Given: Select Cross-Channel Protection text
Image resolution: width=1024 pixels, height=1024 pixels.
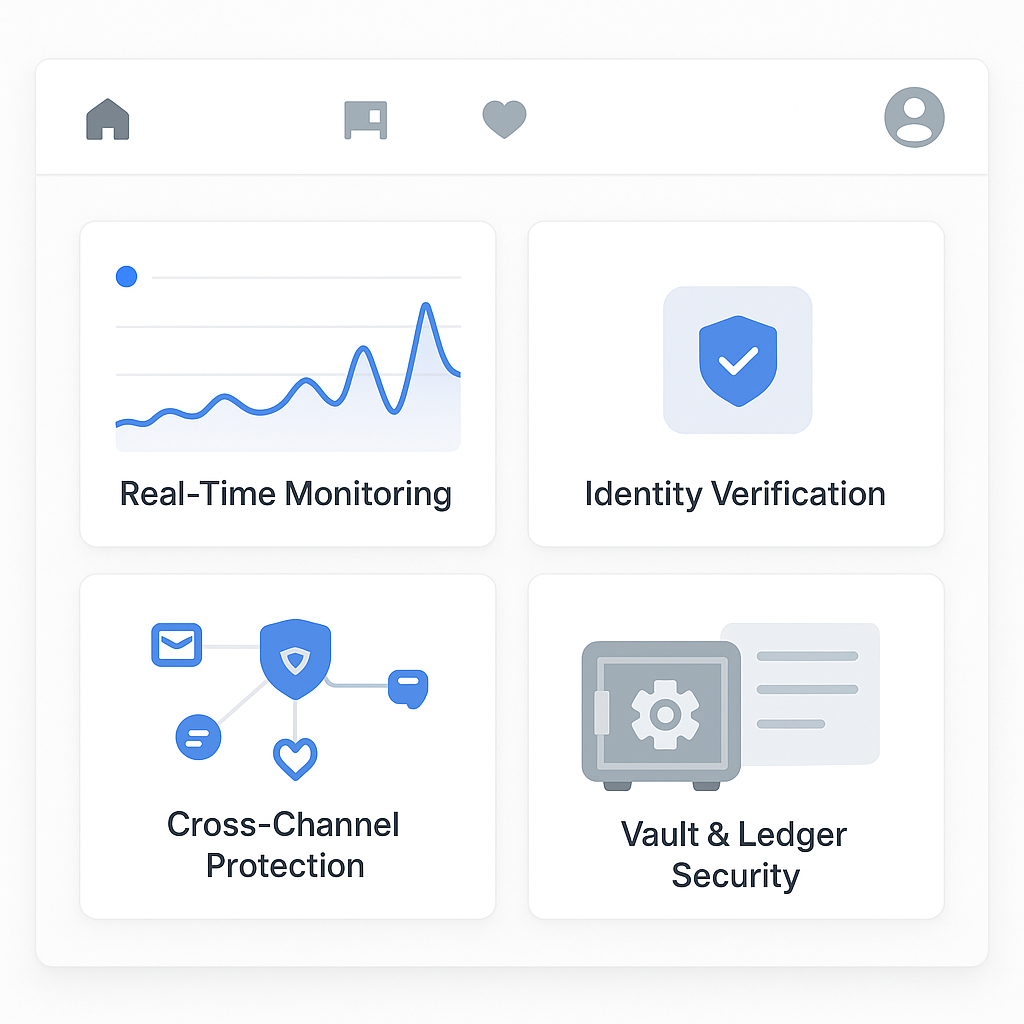Looking at the screenshot, I should click(283, 845).
